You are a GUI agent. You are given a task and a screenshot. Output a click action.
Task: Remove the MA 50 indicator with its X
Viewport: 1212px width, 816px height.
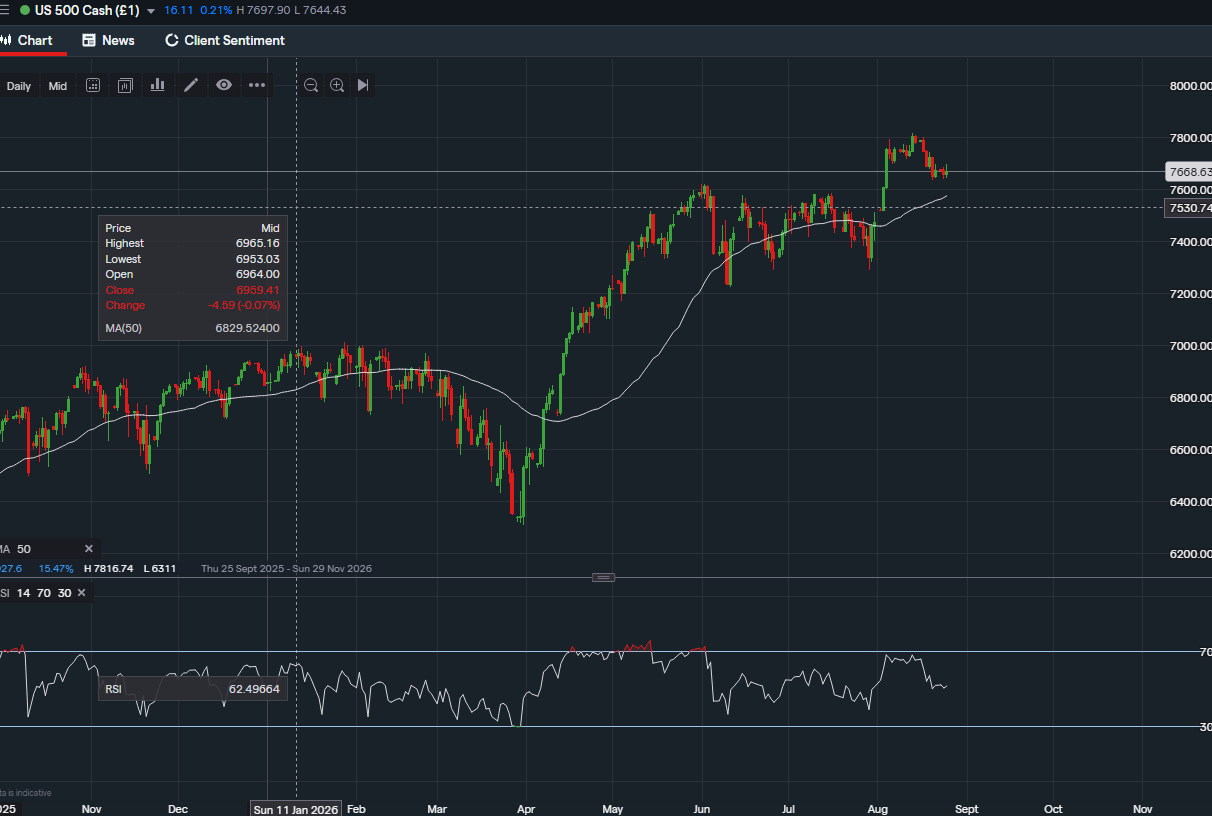click(x=88, y=549)
